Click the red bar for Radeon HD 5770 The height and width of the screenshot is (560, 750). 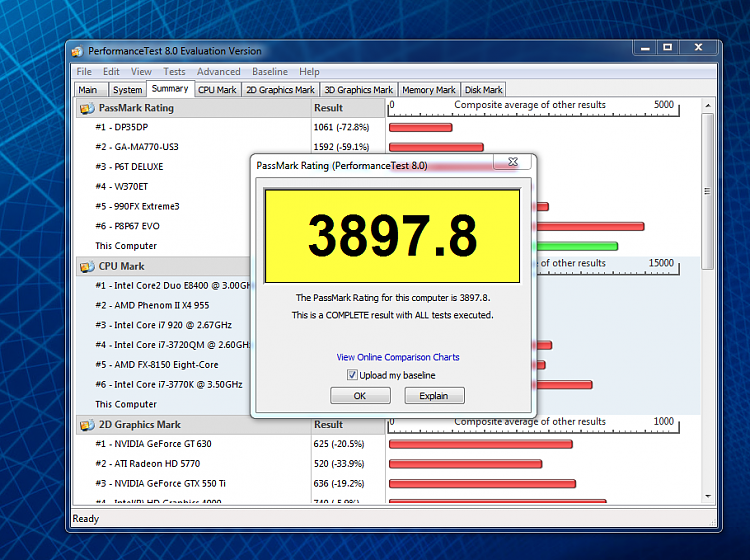465,464
